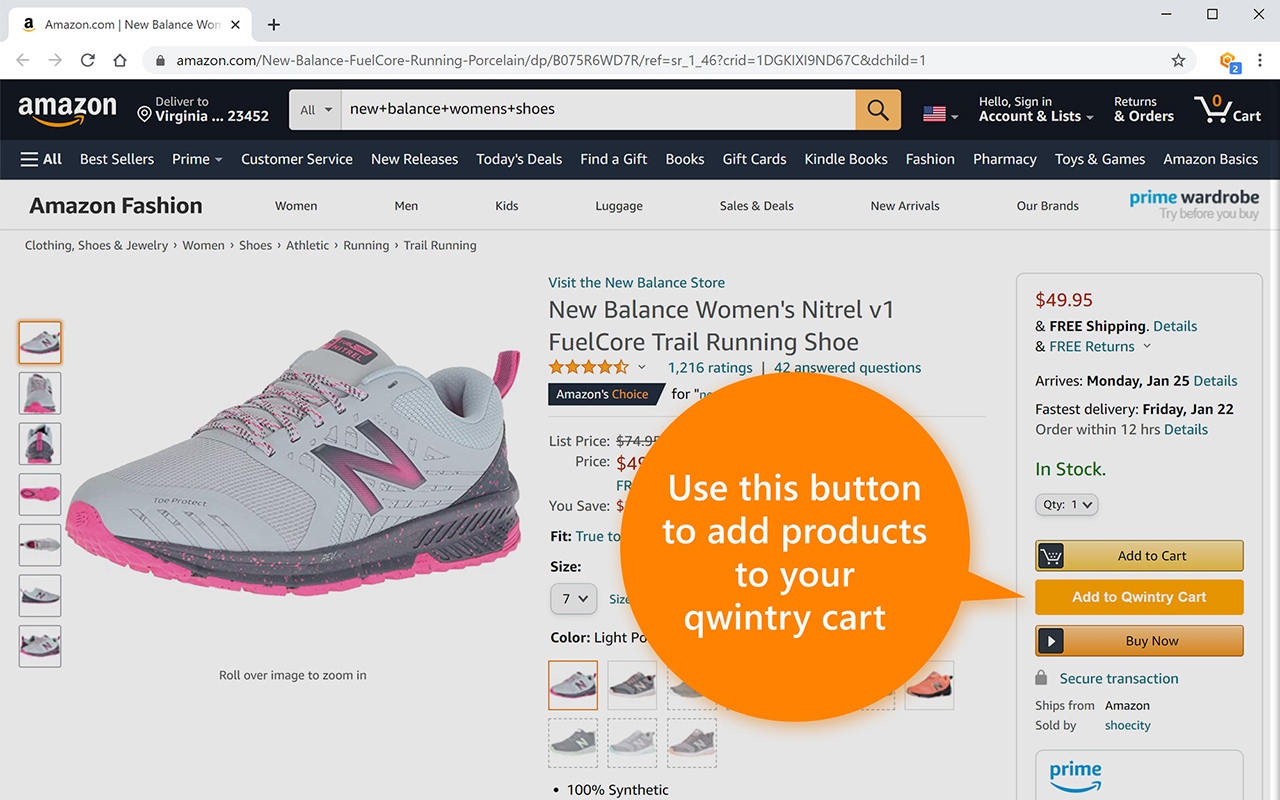Select the fifth shoe thumbnail
1280x800 pixels.
point(40,545)
